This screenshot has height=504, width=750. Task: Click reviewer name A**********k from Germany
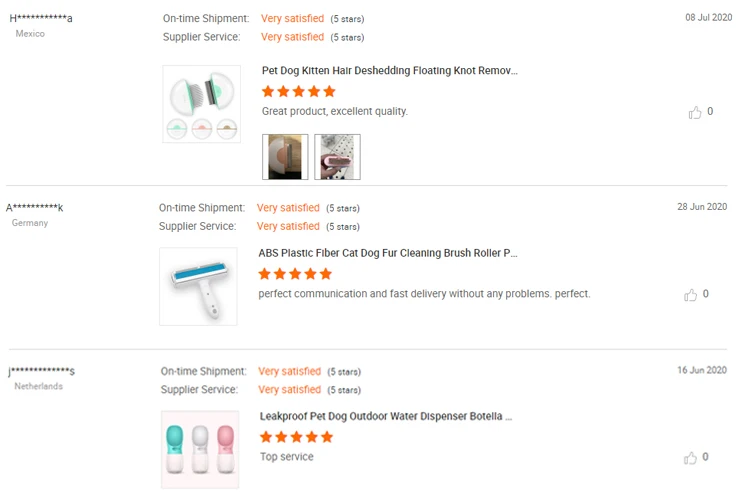(35, 208)
